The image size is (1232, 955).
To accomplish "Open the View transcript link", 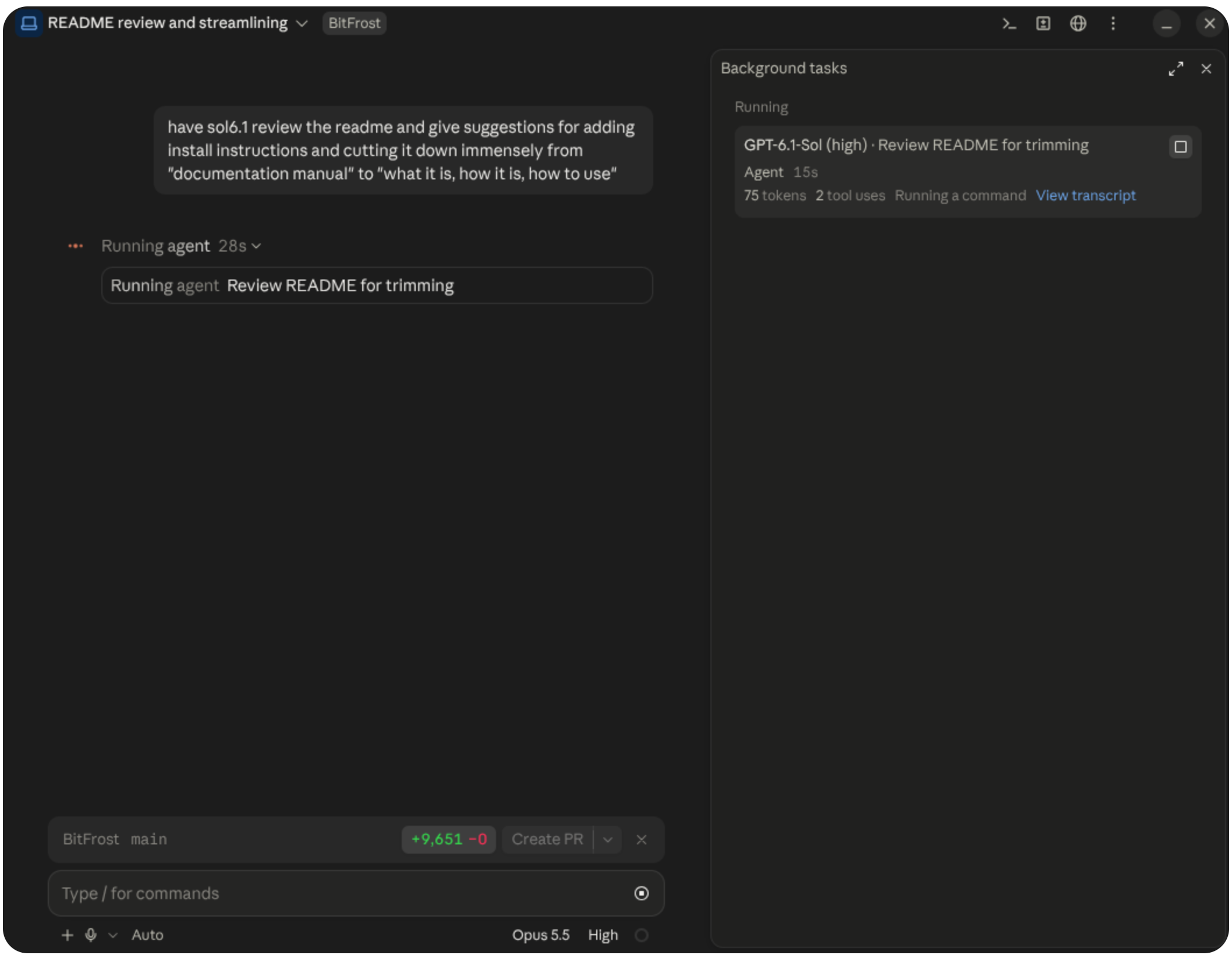I will (1085, 196).
